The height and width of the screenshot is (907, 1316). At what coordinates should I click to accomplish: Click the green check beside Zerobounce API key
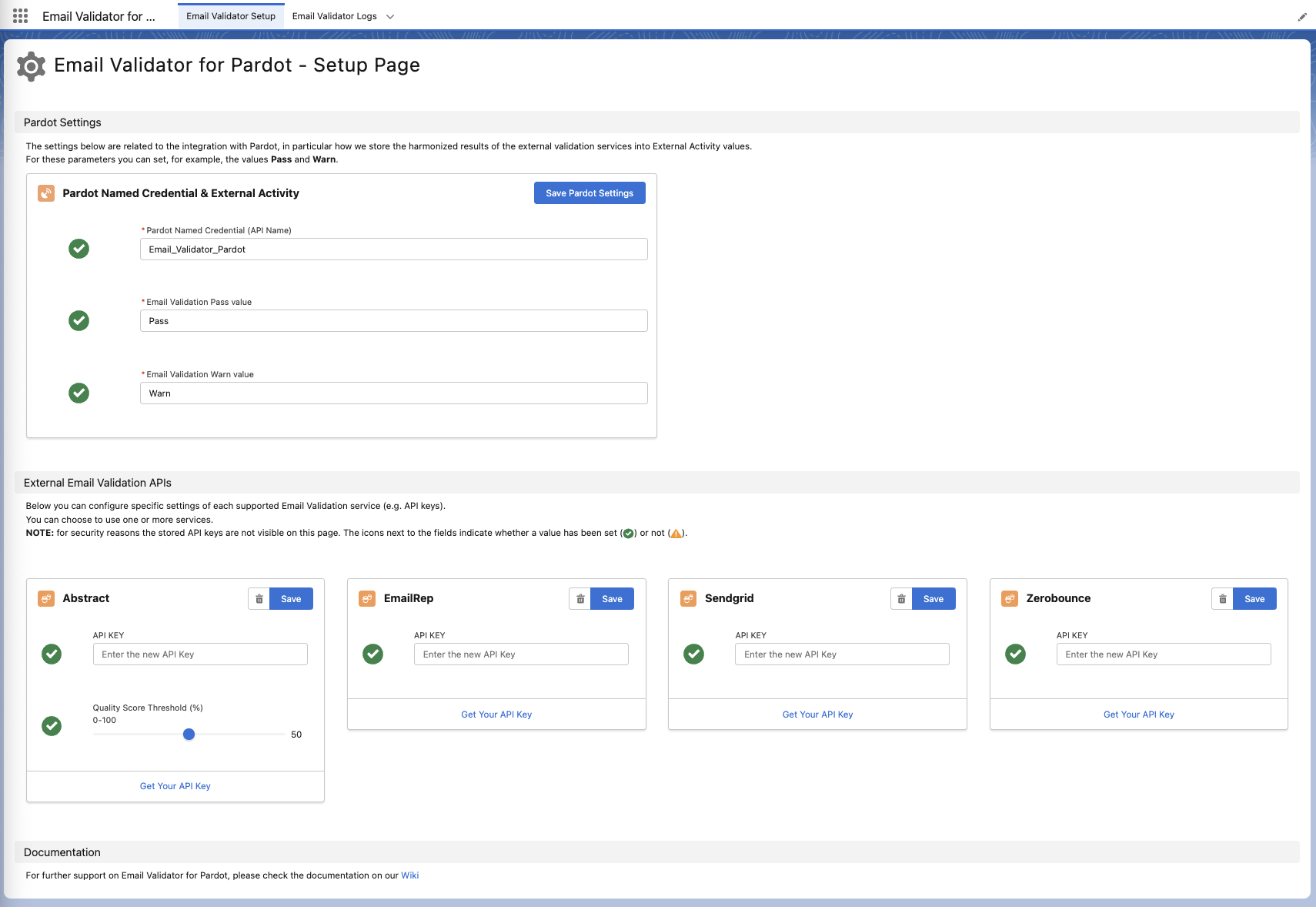click(x=1016, y=654)
